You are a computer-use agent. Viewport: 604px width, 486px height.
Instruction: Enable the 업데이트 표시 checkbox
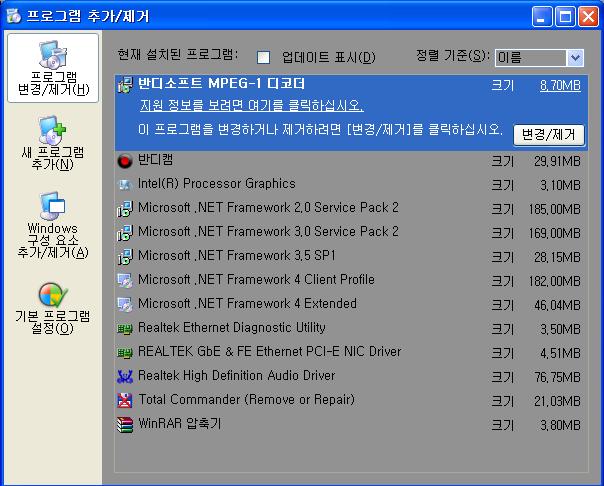coord(263,57)
